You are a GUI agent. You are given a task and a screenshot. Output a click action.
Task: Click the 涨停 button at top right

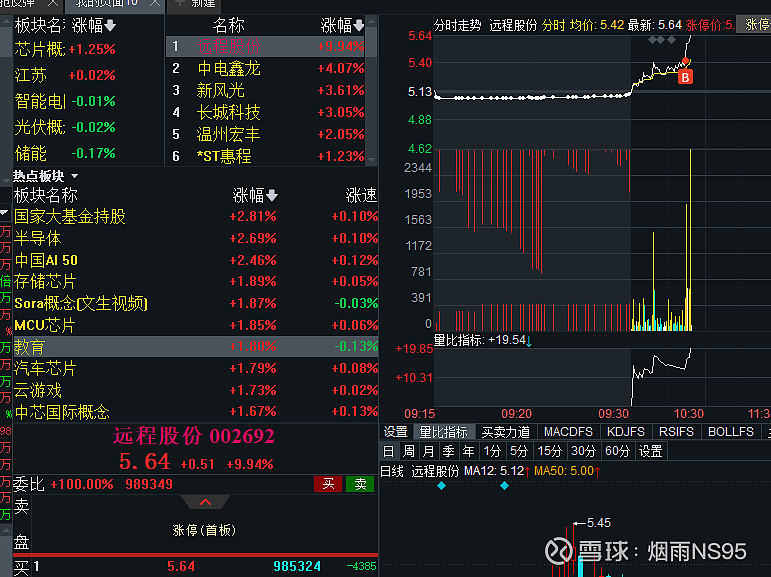point(756,25)
